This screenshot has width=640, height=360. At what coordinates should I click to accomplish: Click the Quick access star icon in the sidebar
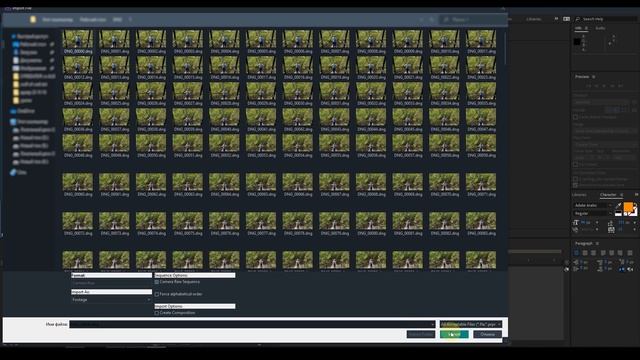tap(13, 36)
